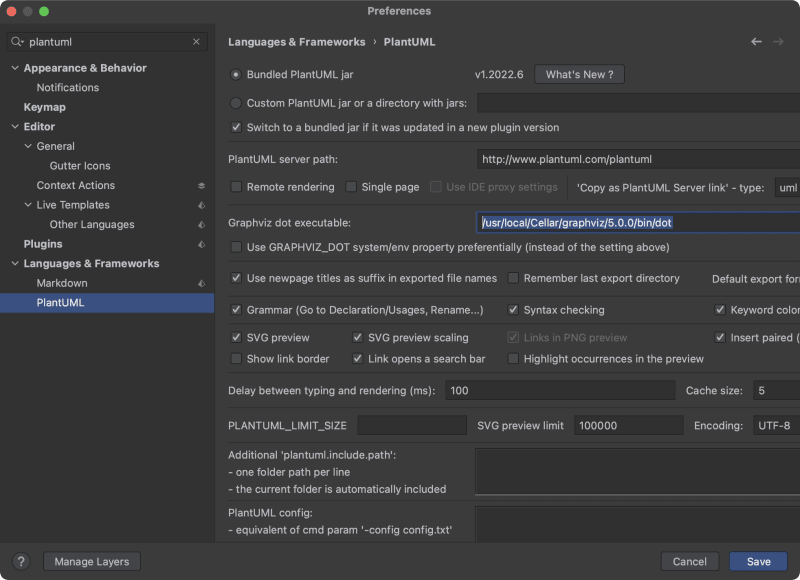Click the PlantUML breadcrumb

tap(409, 42)
